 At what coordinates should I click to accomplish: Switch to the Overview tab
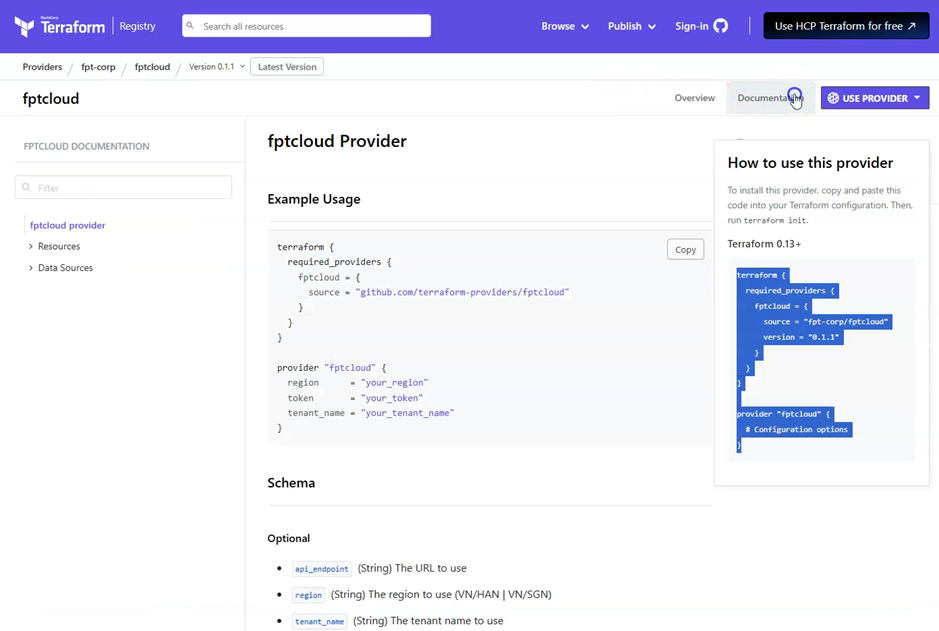(694, 98)
